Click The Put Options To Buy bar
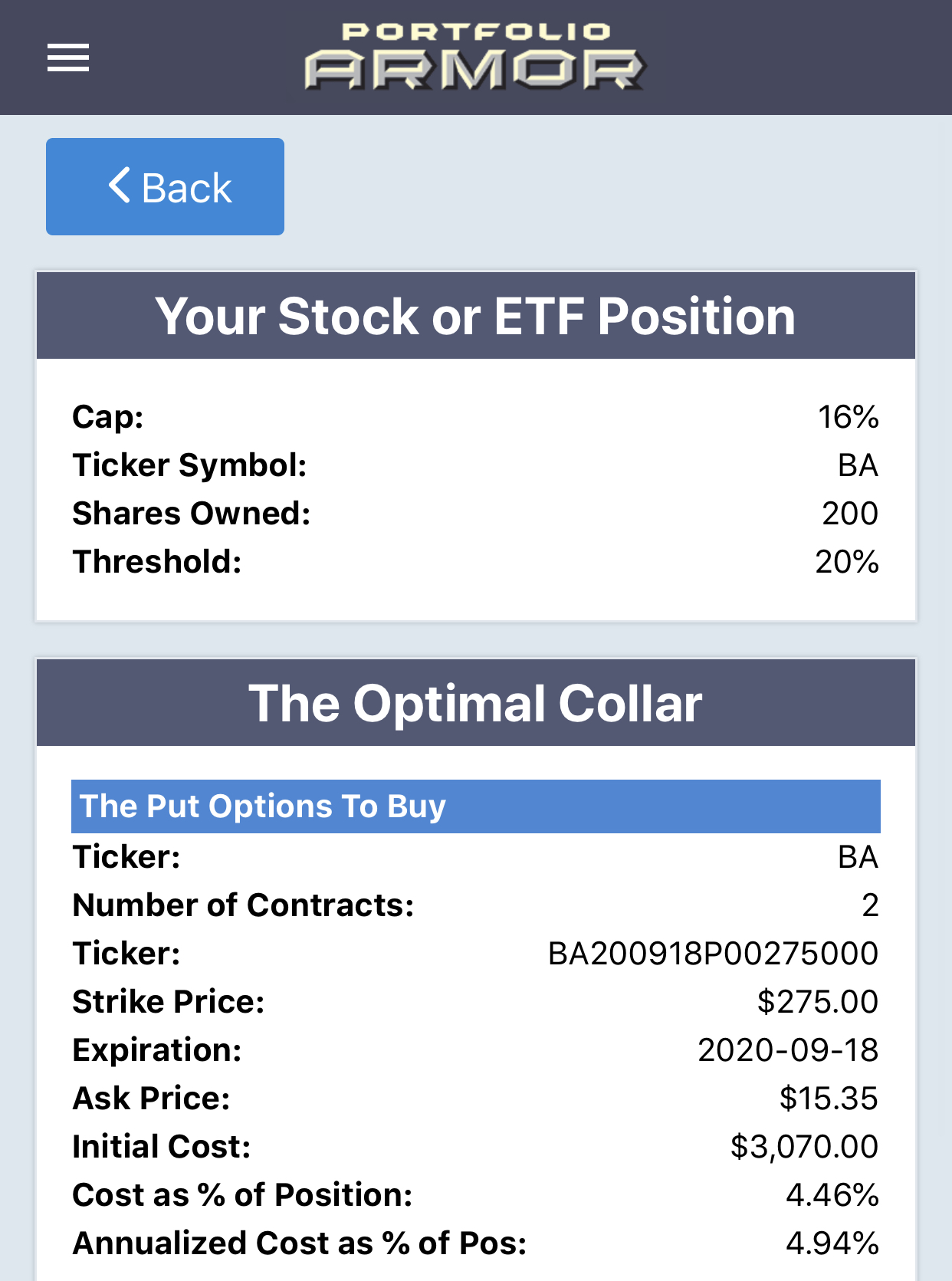 pyautogui.click(x=476, y=806)
